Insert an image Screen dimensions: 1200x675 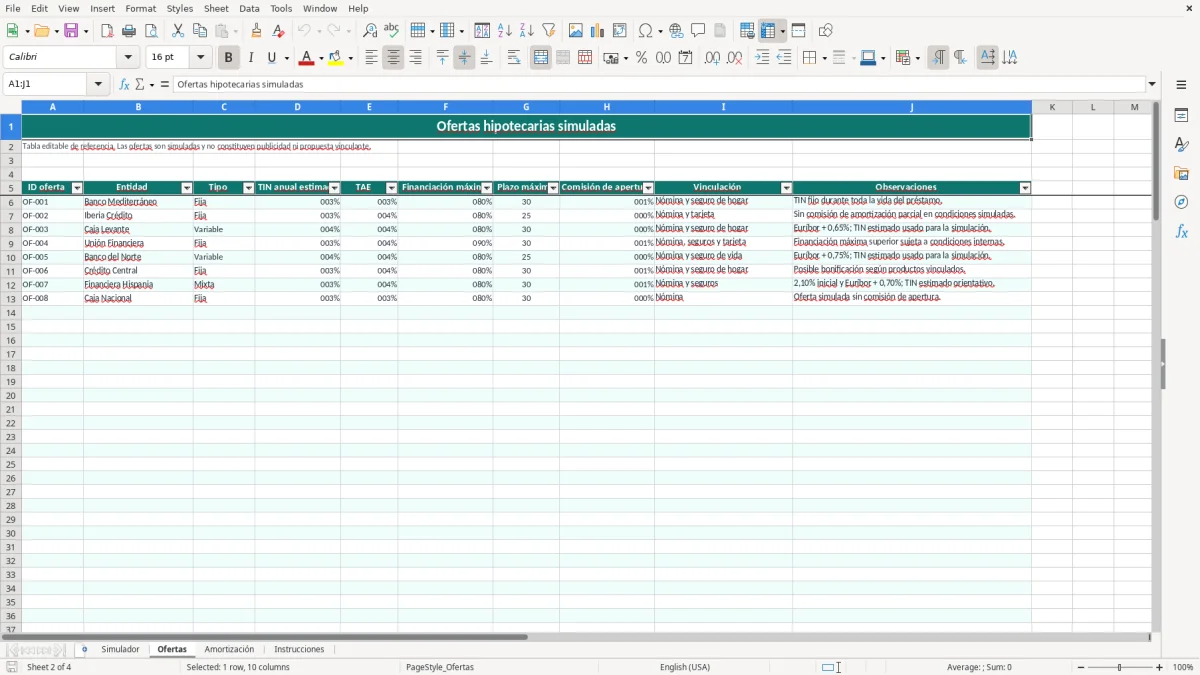point(576,31)
